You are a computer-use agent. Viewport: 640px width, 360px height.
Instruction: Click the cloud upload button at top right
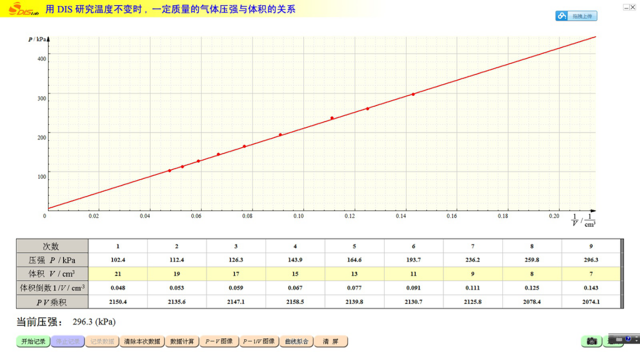click(x=576, y=16)
